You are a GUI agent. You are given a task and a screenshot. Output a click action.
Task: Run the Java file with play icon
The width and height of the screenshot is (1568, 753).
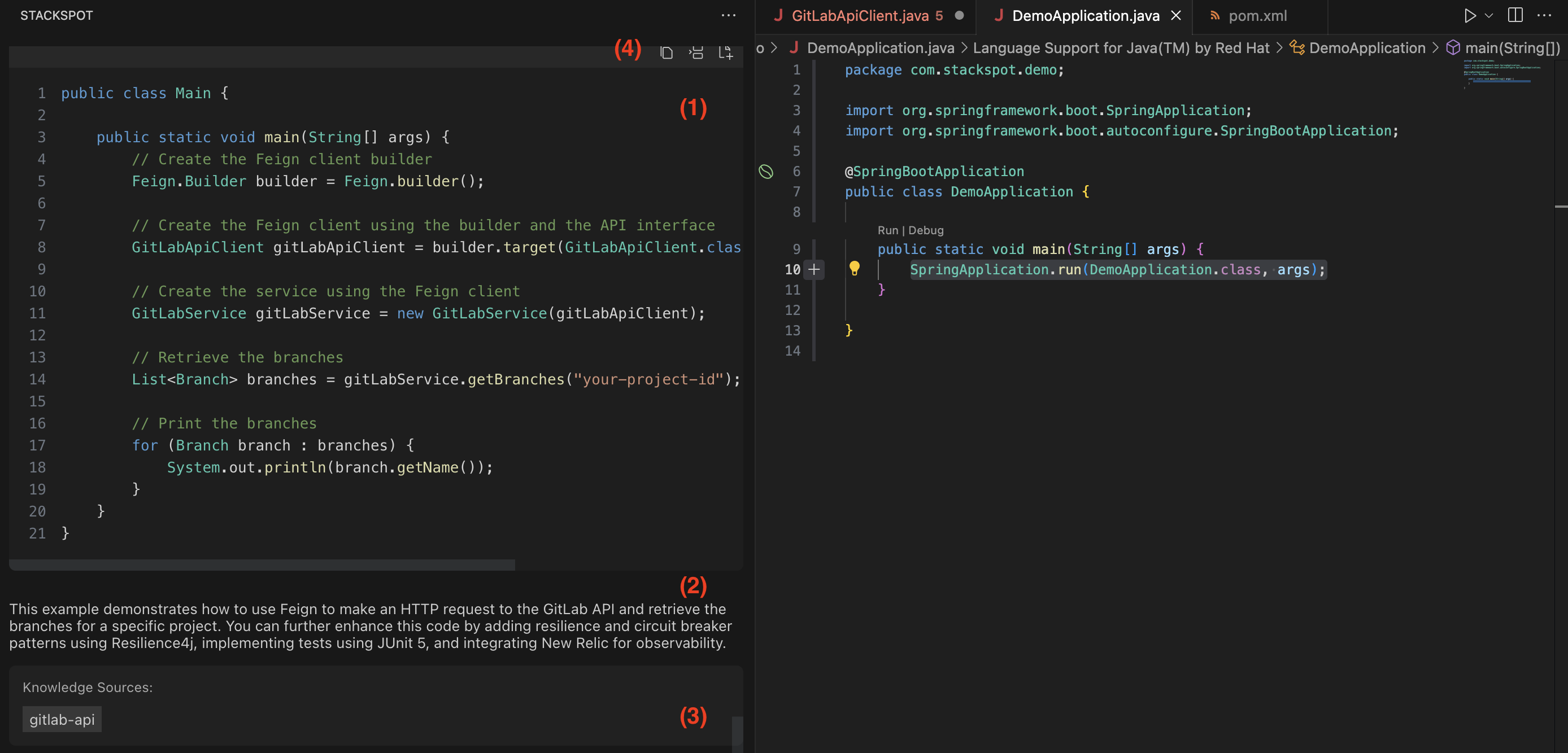1469,15
